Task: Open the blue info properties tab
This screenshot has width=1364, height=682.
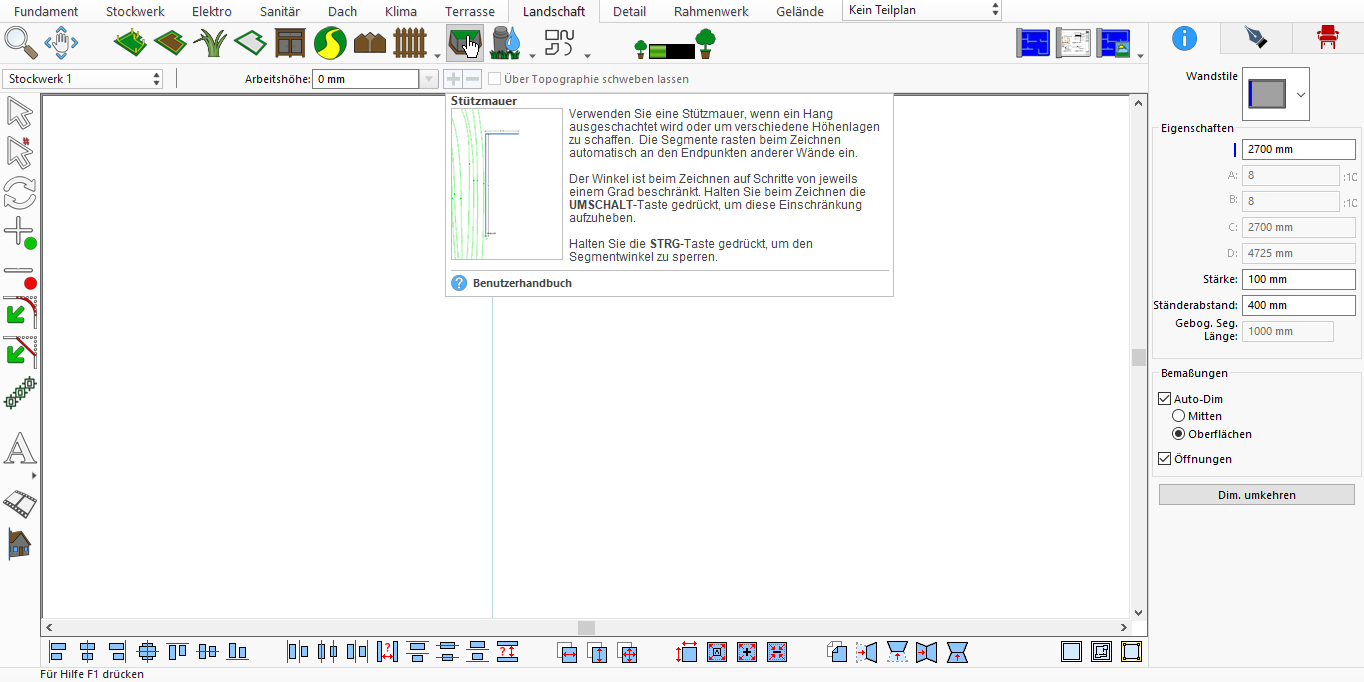Action: click(1184, 38)
